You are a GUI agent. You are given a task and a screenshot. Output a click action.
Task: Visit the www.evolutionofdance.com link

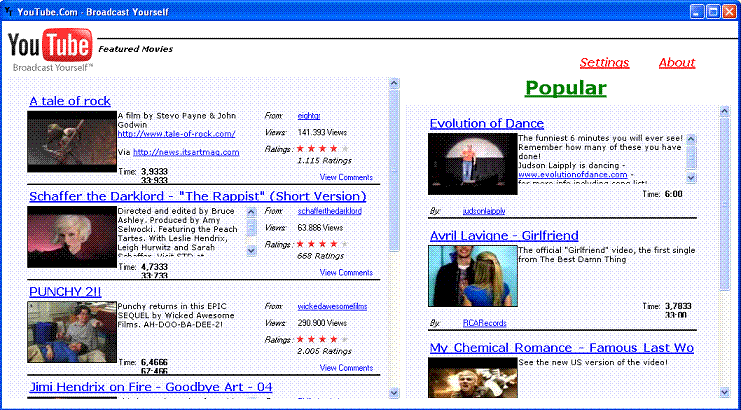(x=573, y=174)
